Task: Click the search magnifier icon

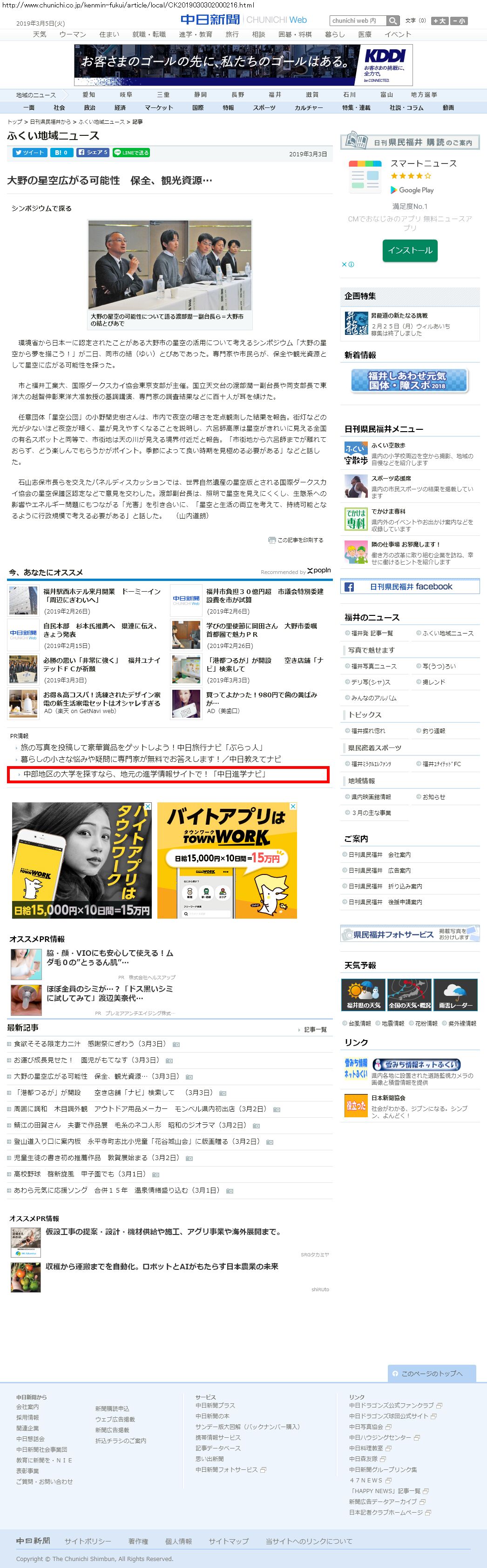Action: [x=393, y=20]
